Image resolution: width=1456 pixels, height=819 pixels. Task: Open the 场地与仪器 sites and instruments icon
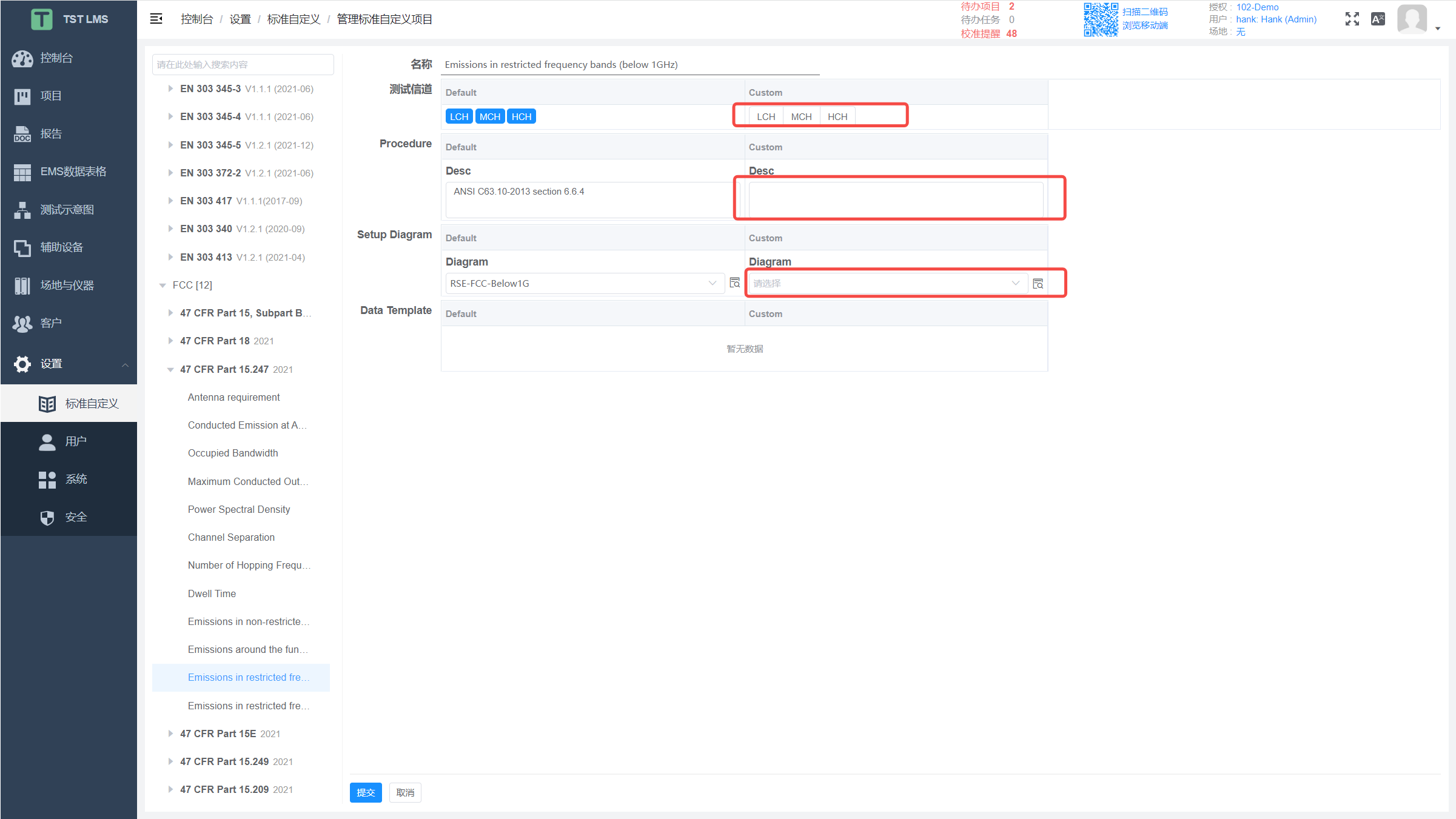coord(22,286)
